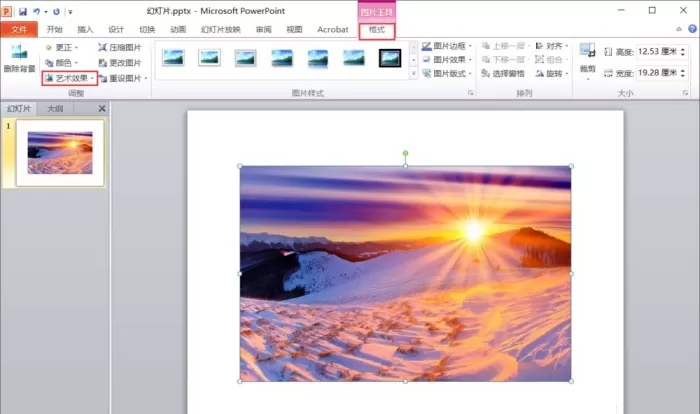Switch to the Acrobat tab
700x414 pixels.
pyautogui.click(x=333, y=29)
